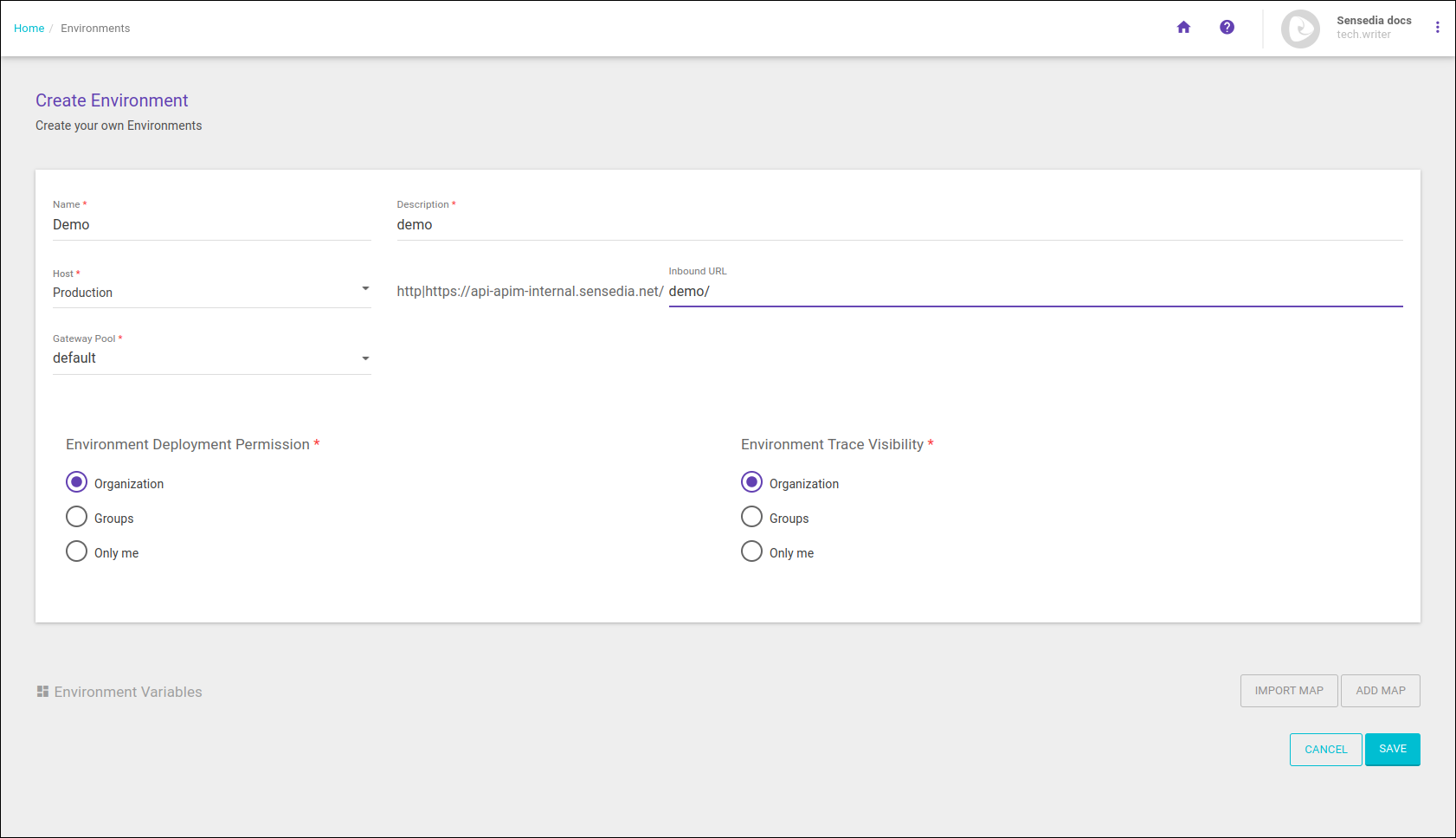Click the home icon in top bar
Viewport: 1456px width, 838px height.
pos(1183,28)
